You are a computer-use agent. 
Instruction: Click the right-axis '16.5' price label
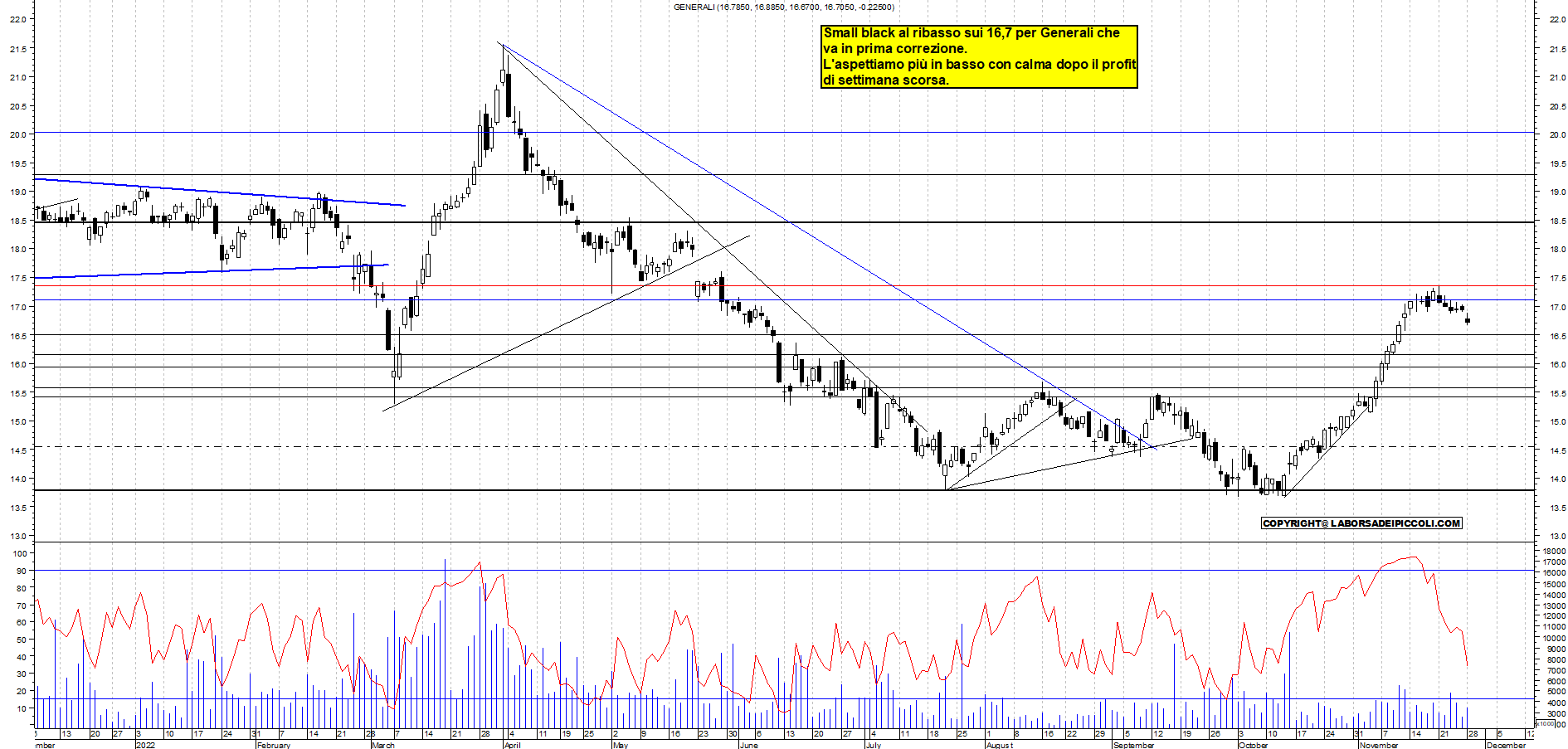coord(1557,336)
